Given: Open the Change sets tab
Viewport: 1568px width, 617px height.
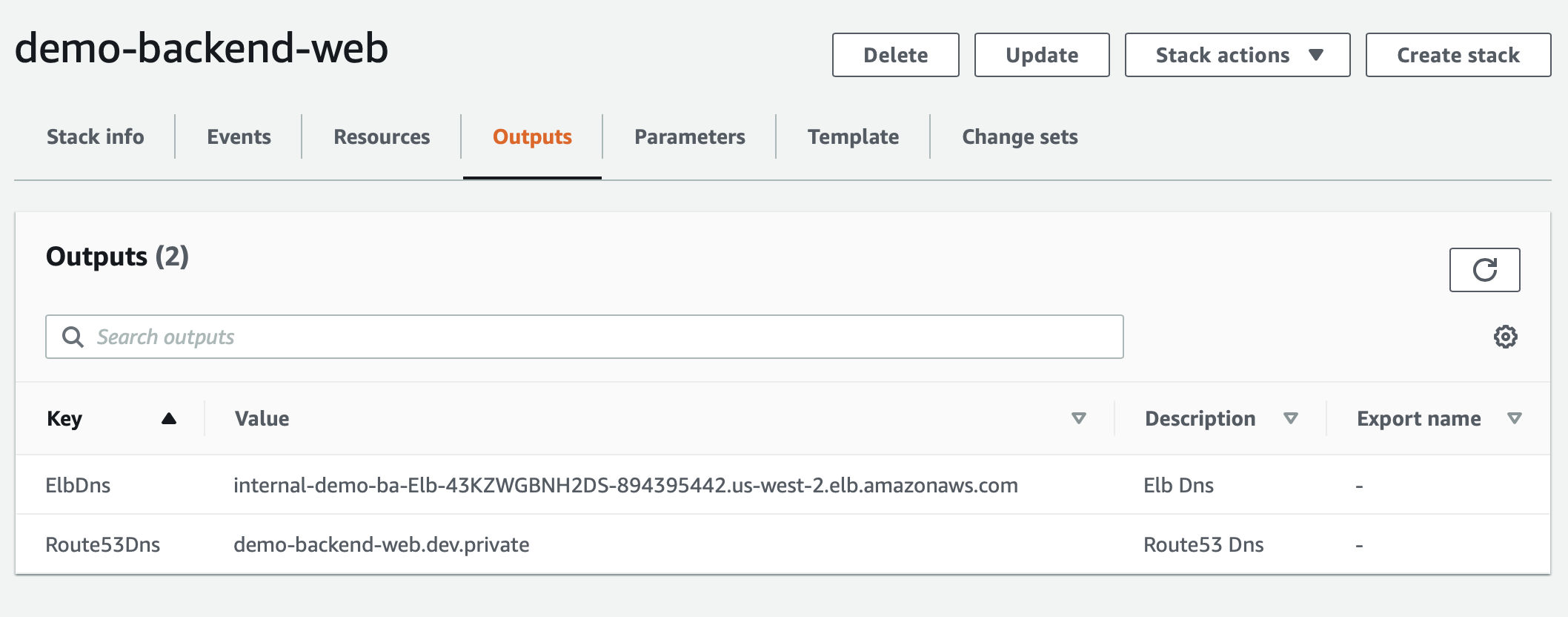Looking at the screenshot, I should coord(1020,137).
